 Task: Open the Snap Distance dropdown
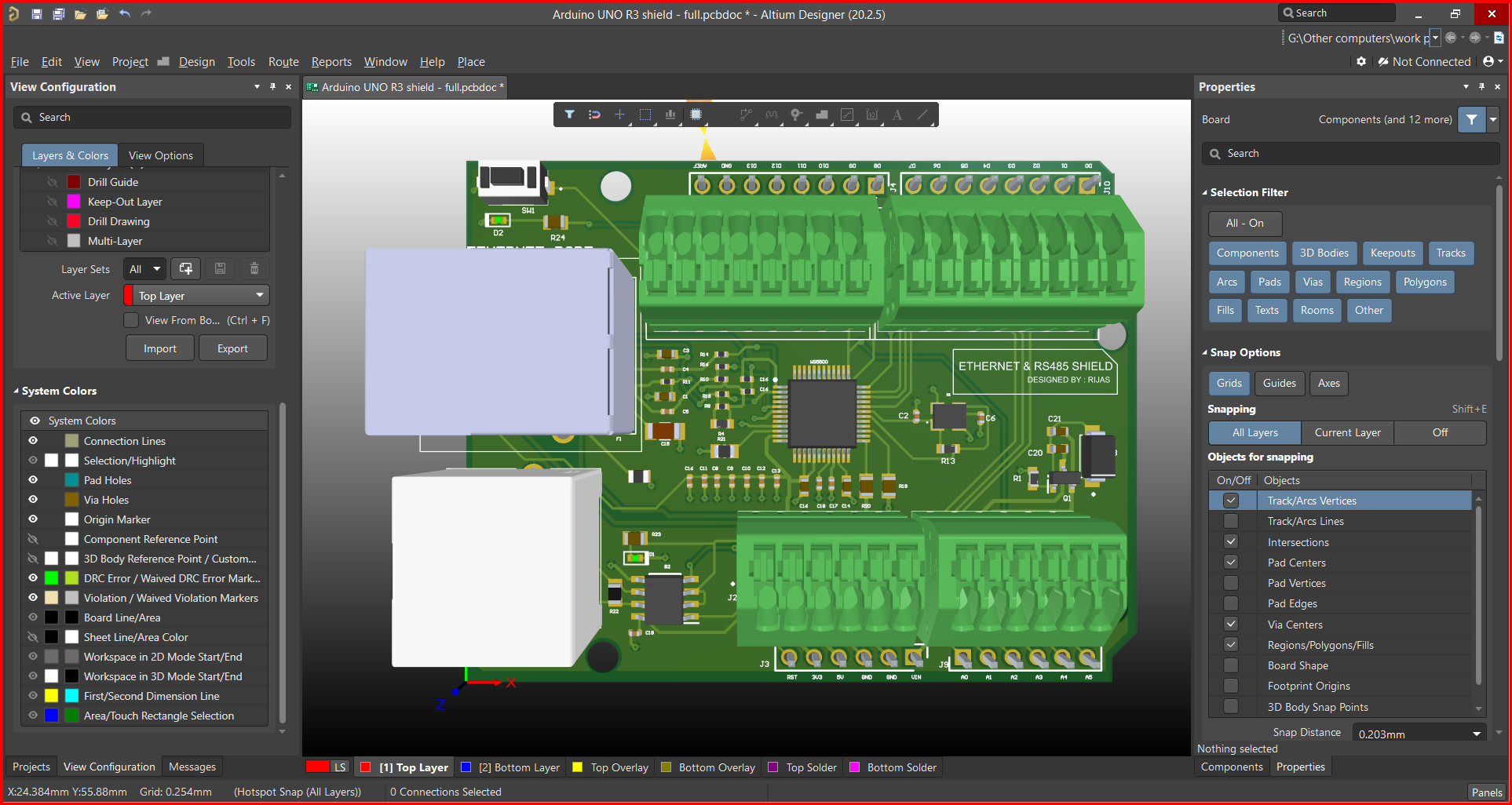[x=1419, y=734]
